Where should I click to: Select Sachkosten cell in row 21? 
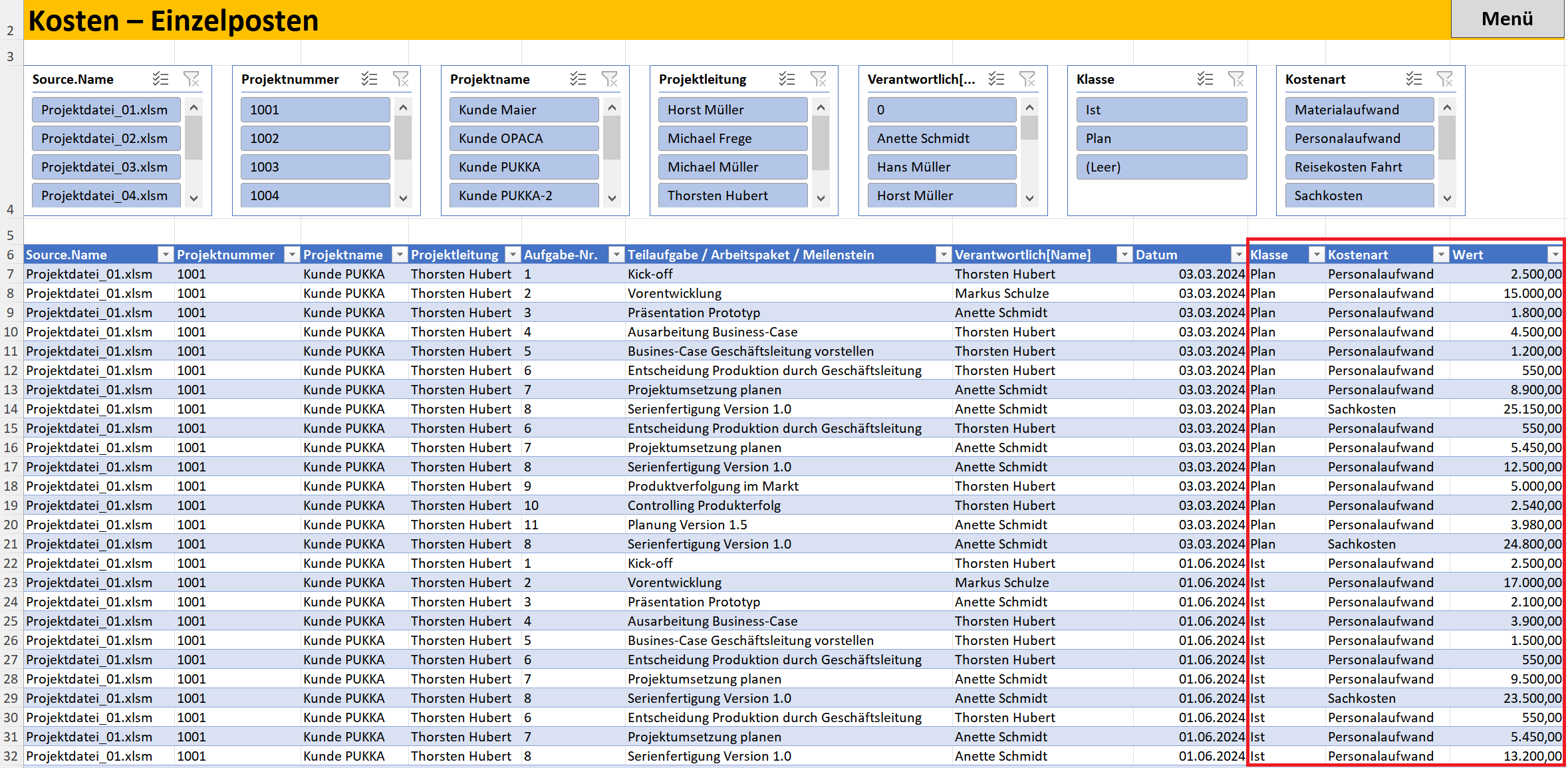1388,544
